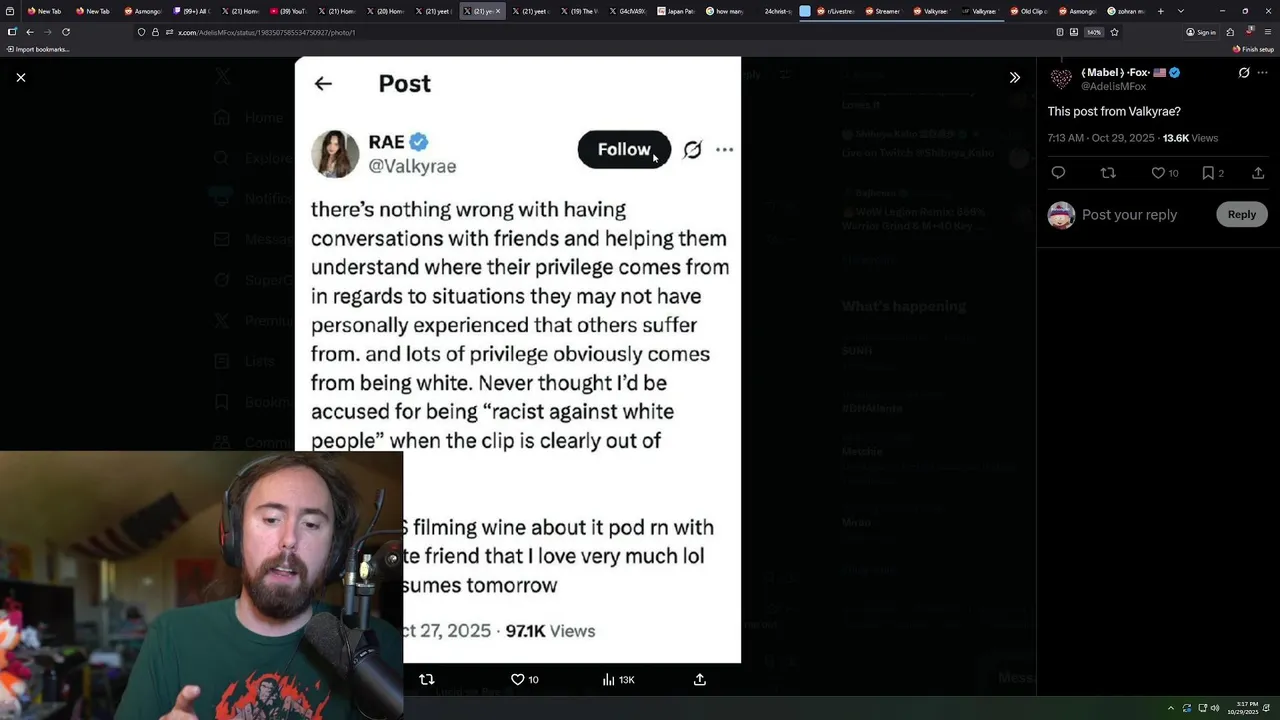Screen dimensions: 1280x720
Task: Open the three-dot more menu for Mabel's post
Action: tap(1263, 73)
